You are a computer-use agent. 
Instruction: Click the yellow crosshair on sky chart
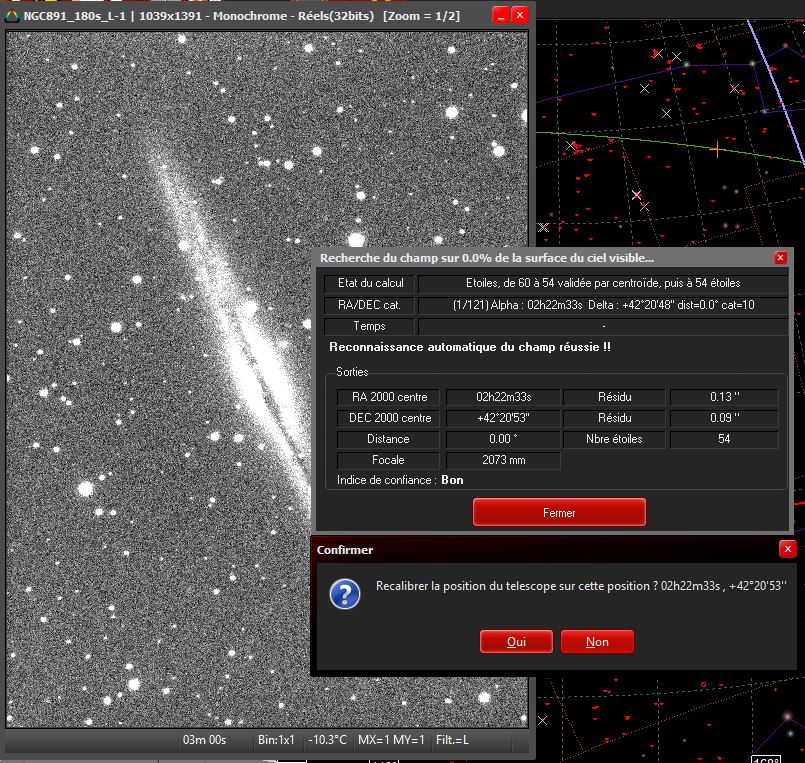pos(716,150)
